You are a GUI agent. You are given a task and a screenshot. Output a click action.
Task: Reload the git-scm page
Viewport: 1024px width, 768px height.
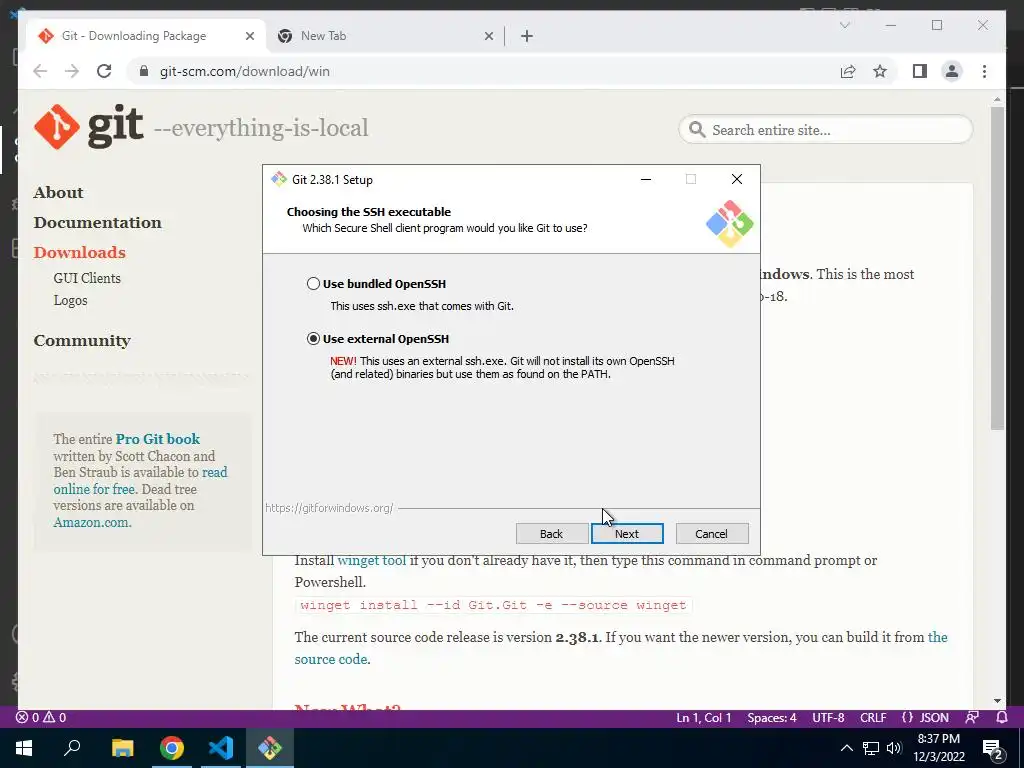[104, 71]
